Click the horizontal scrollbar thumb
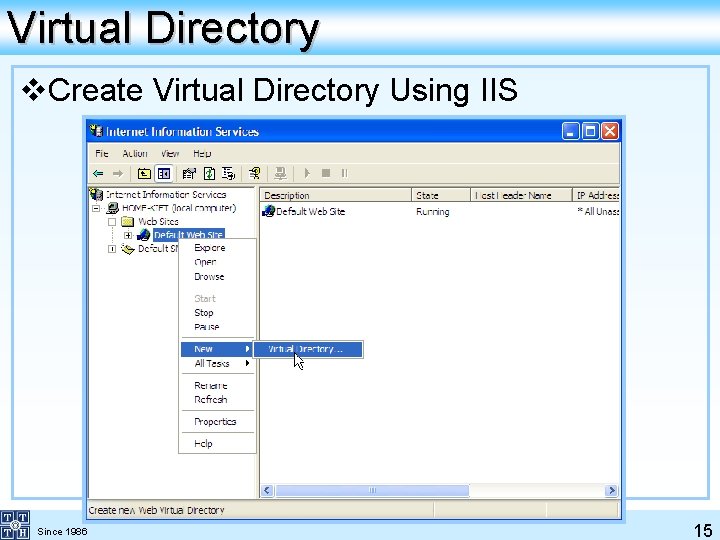The width and height of the screenshot is (720, 540). 372,490
